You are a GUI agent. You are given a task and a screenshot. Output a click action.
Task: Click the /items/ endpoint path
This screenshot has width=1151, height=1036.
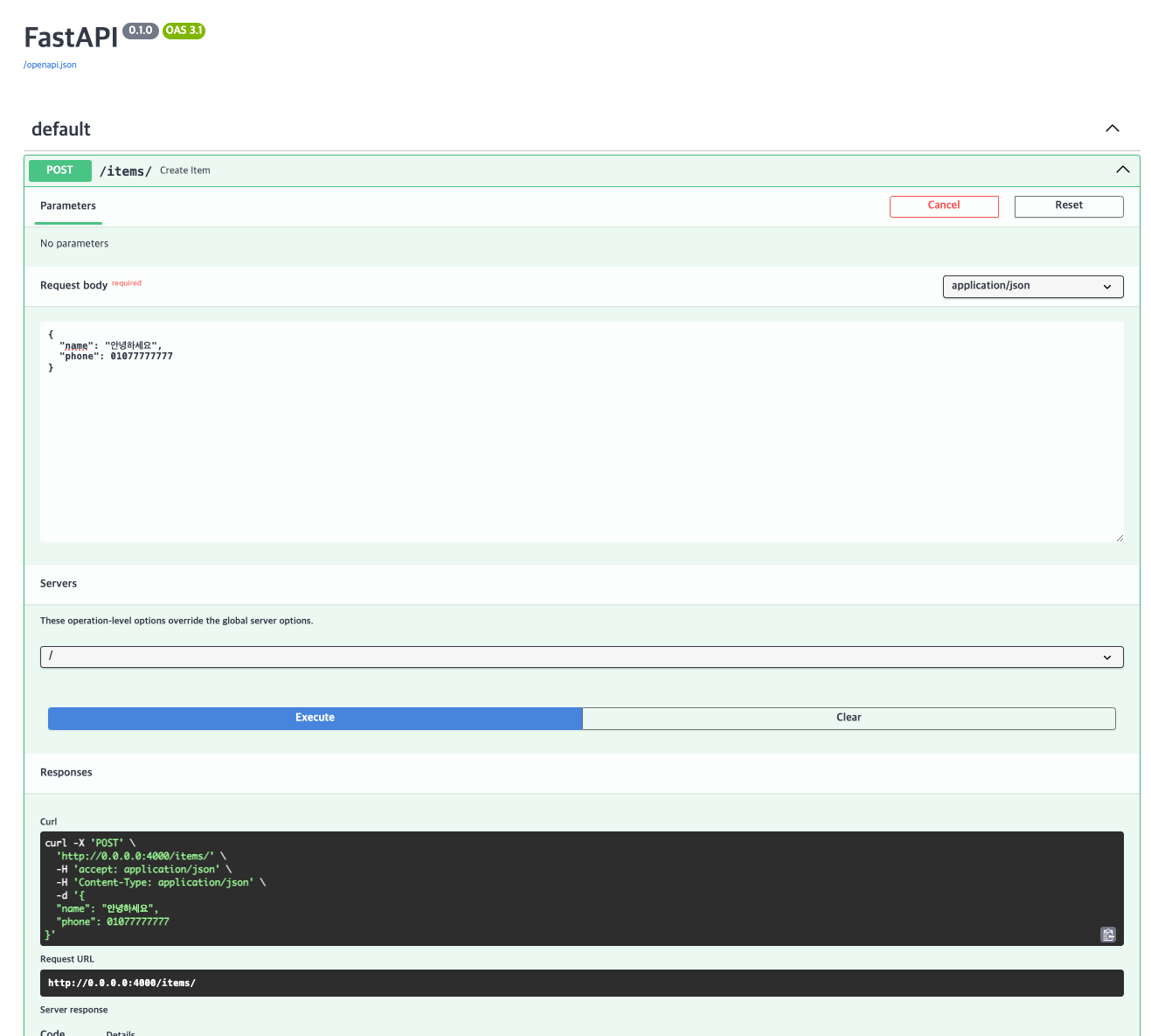tap(126, 171)
